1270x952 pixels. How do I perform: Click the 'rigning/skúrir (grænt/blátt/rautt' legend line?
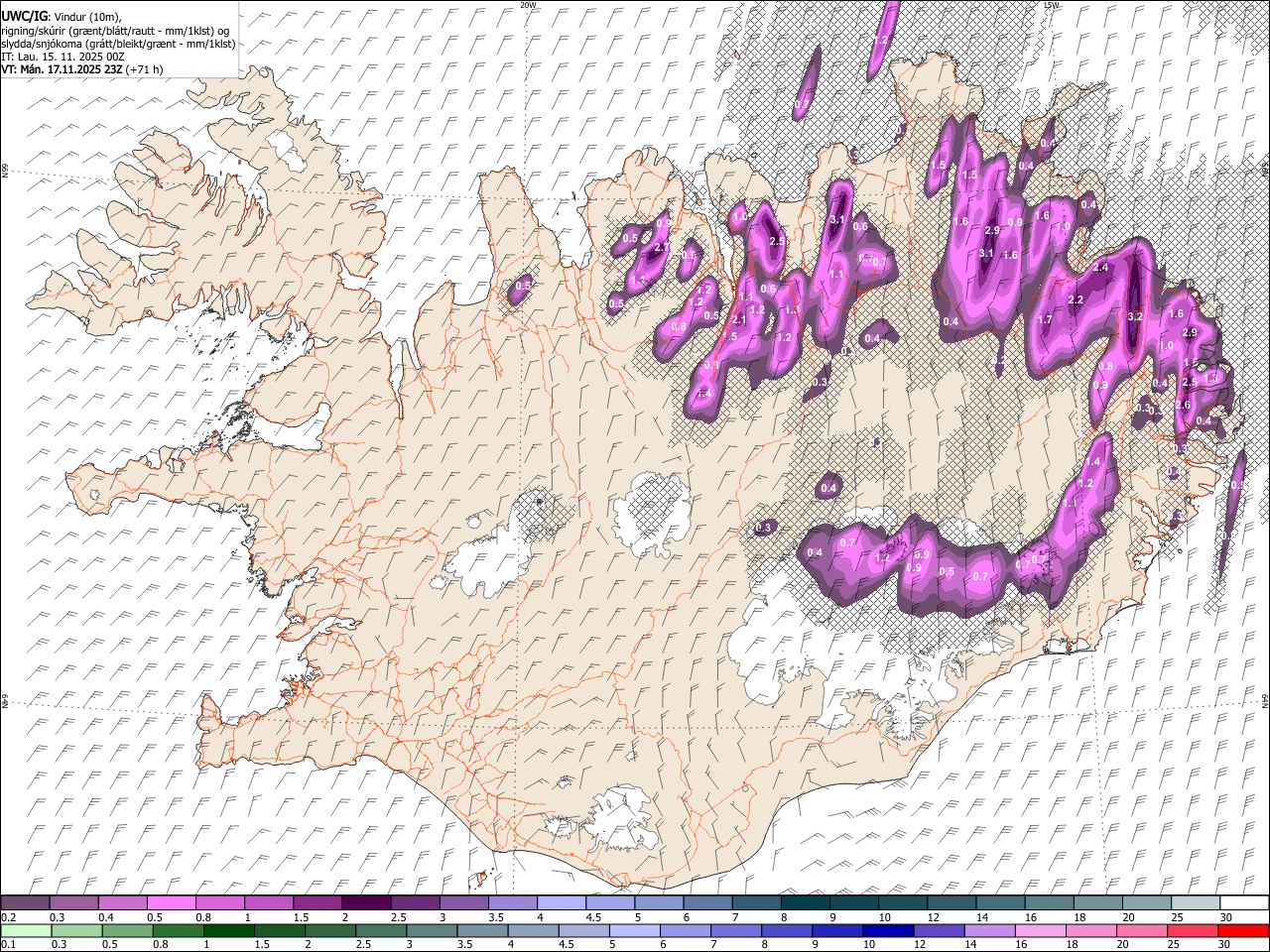click(115, 31)
